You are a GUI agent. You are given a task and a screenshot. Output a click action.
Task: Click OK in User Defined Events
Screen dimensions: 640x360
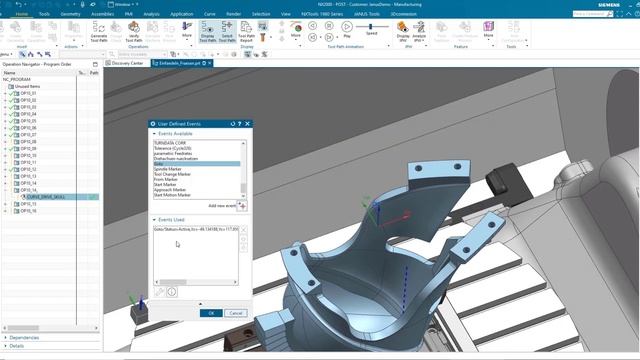(211, 313)
